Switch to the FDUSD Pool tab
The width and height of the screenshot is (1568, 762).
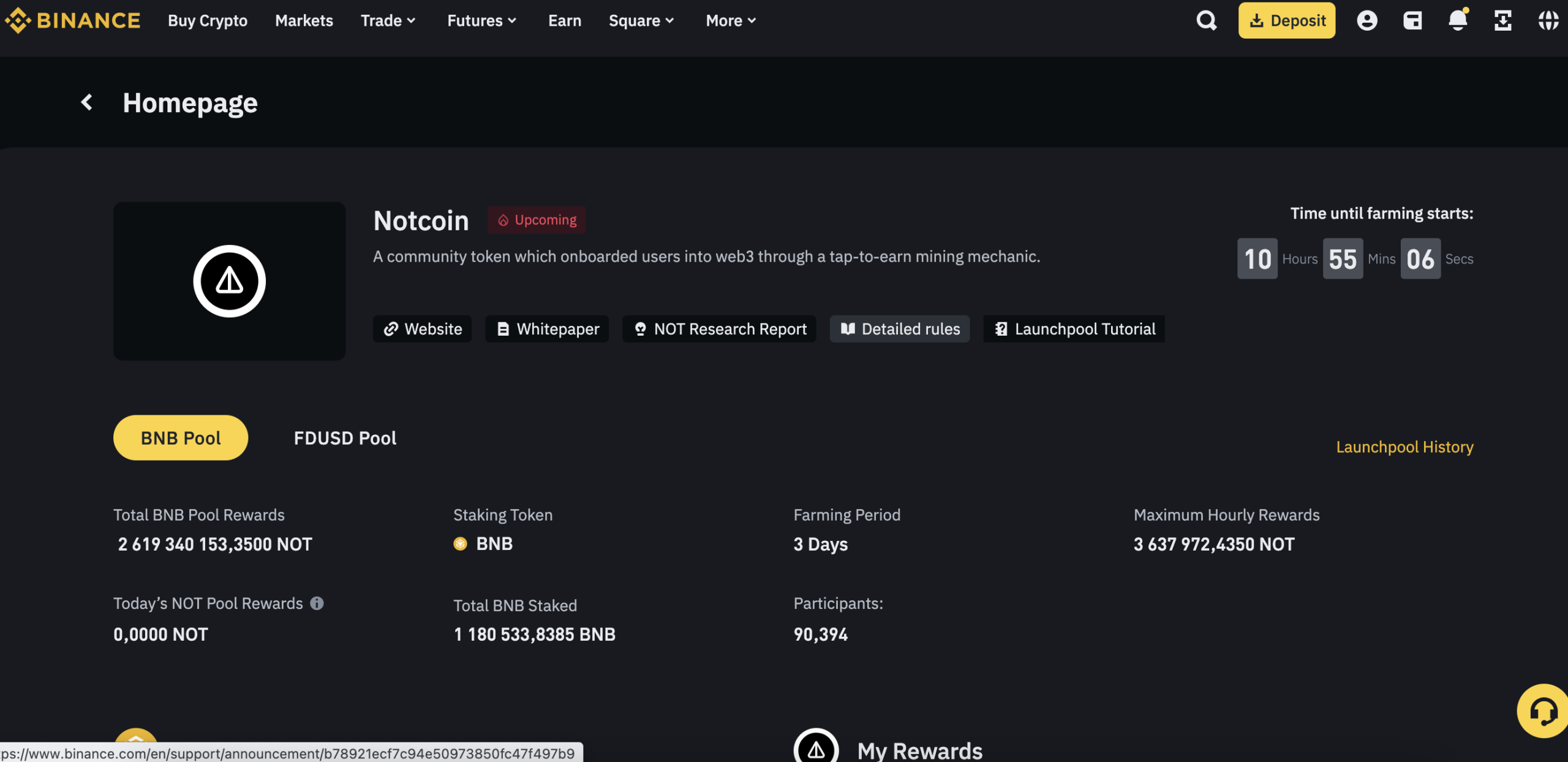(x=345, y=438)
